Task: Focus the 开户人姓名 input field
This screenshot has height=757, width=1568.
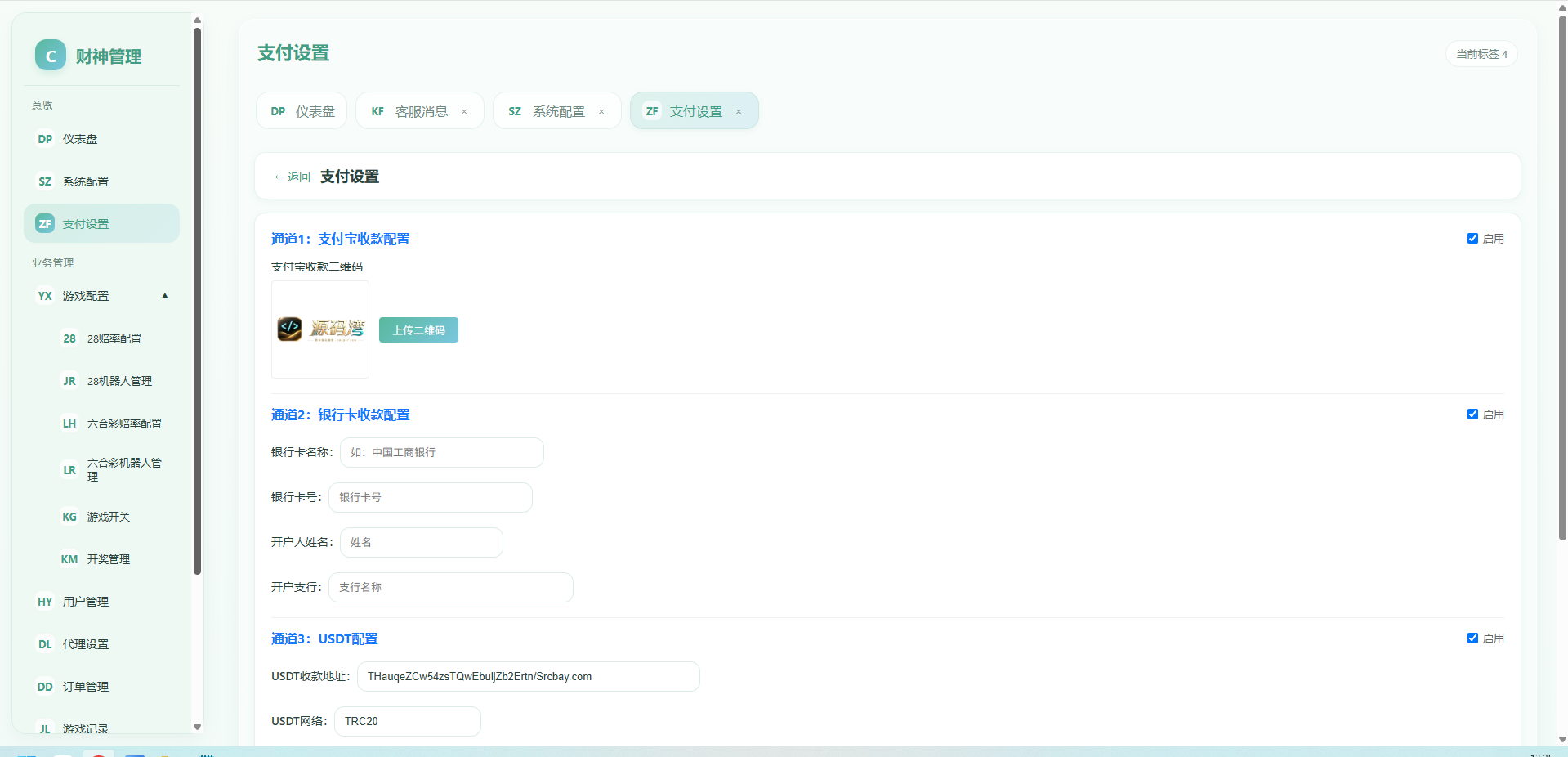Action: click(x=422, y=542)
